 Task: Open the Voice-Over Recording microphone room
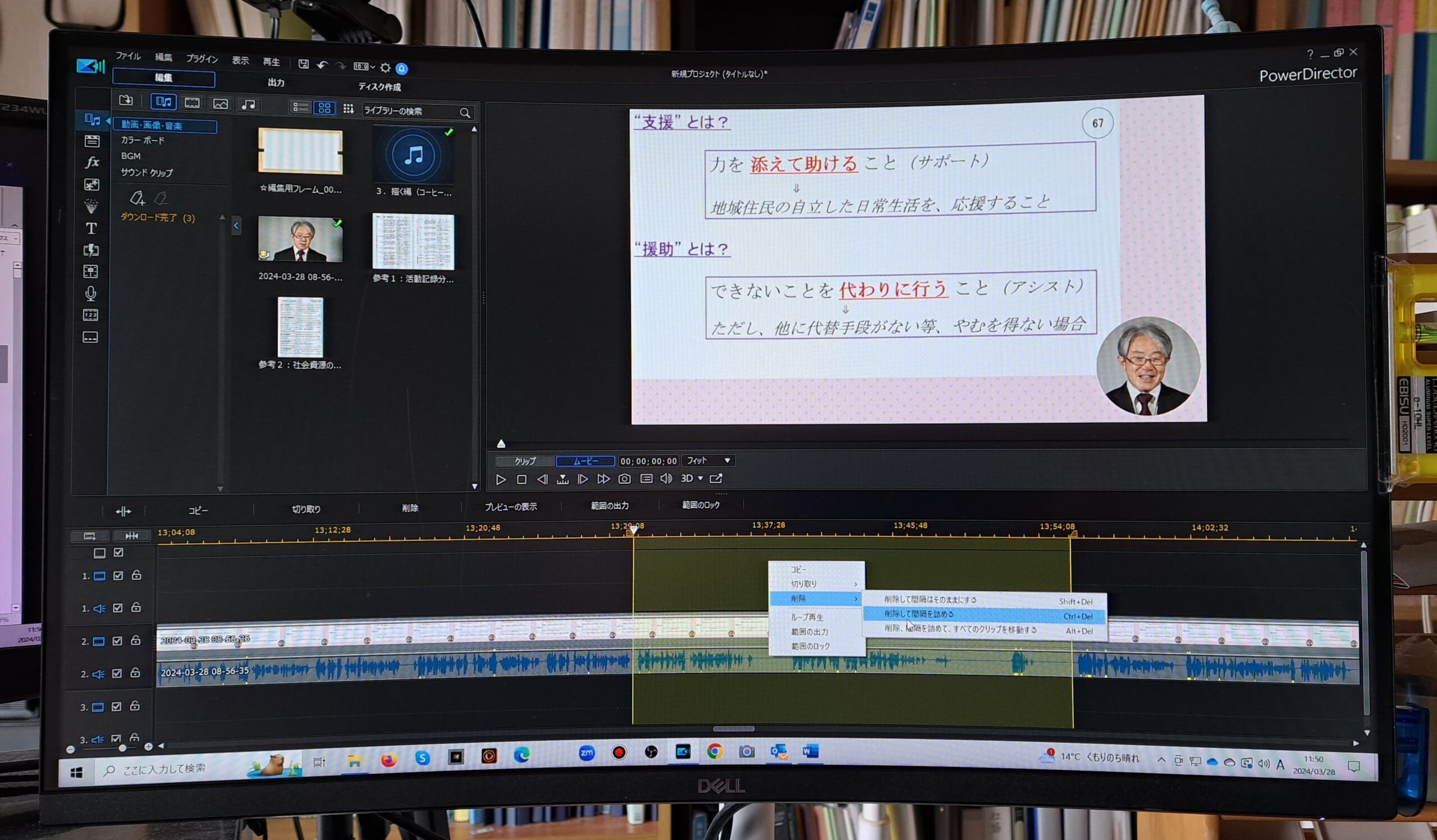point(91,293)
